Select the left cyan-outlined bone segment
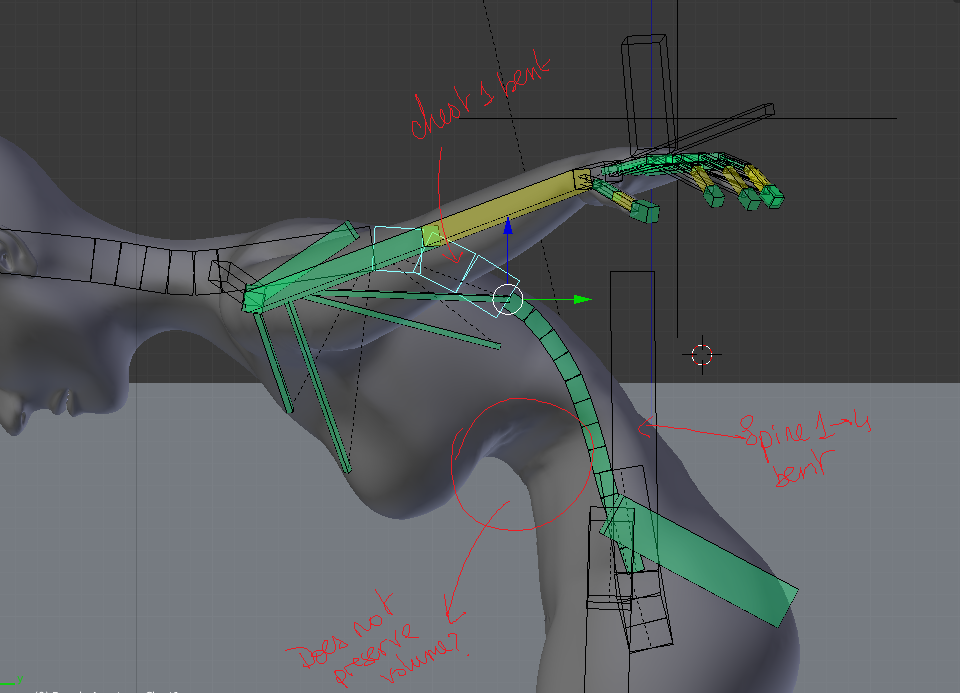This screenshot has width=960, height=693. (x=397, y=249)
